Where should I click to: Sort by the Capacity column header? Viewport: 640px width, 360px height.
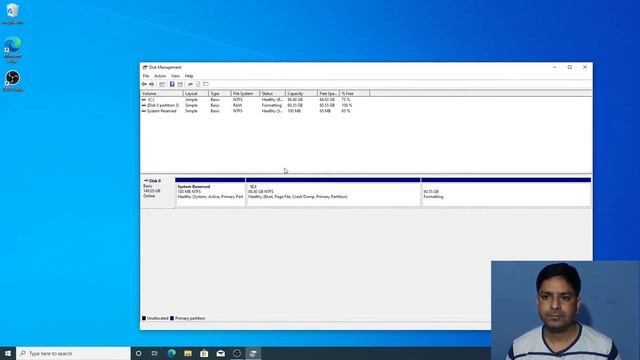[301, 93]
